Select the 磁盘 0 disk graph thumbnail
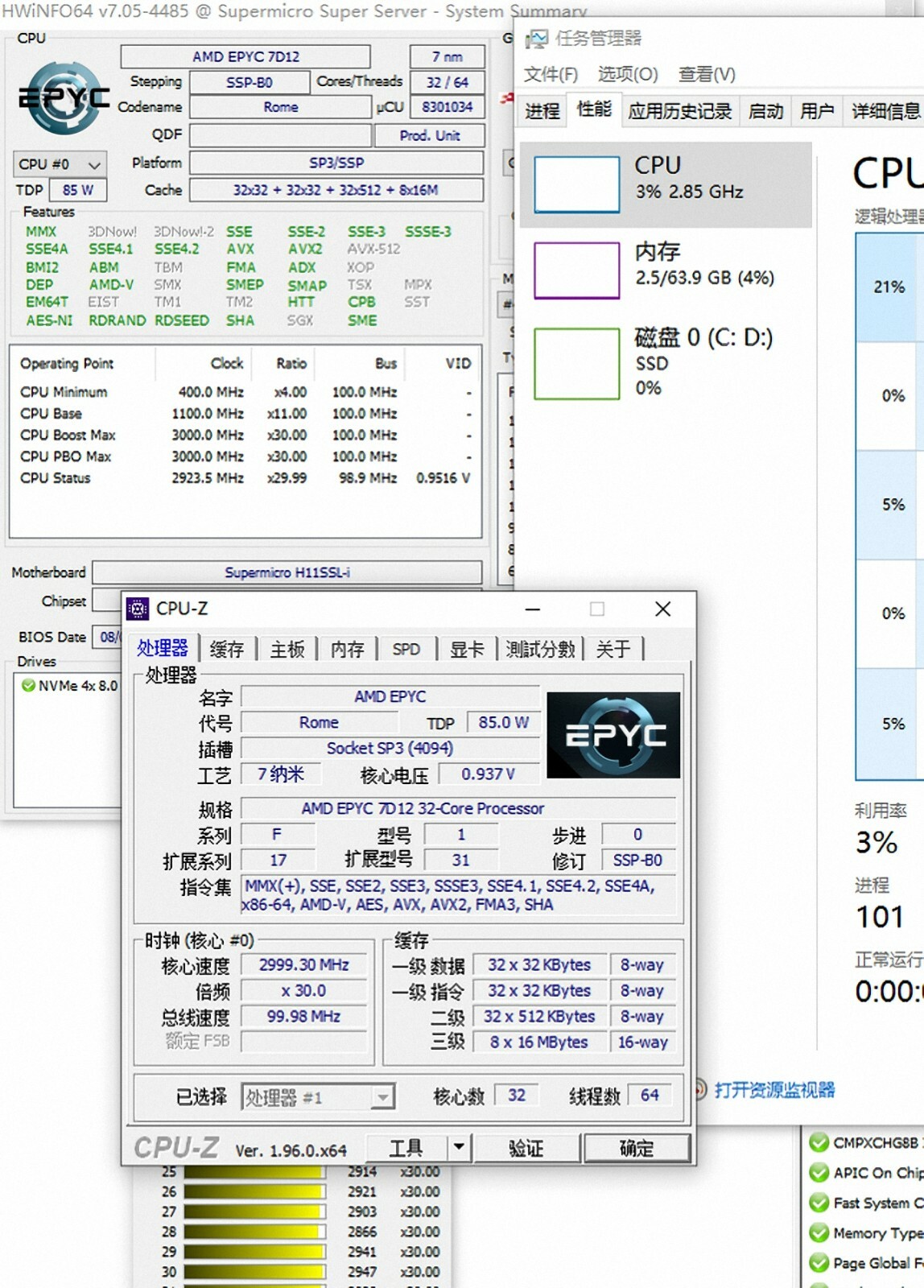The width and height of the screenshot is (924, 1288). coord(576,363)
